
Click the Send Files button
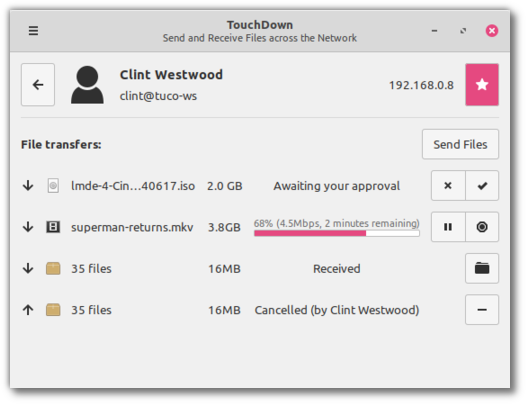(460, 144)
